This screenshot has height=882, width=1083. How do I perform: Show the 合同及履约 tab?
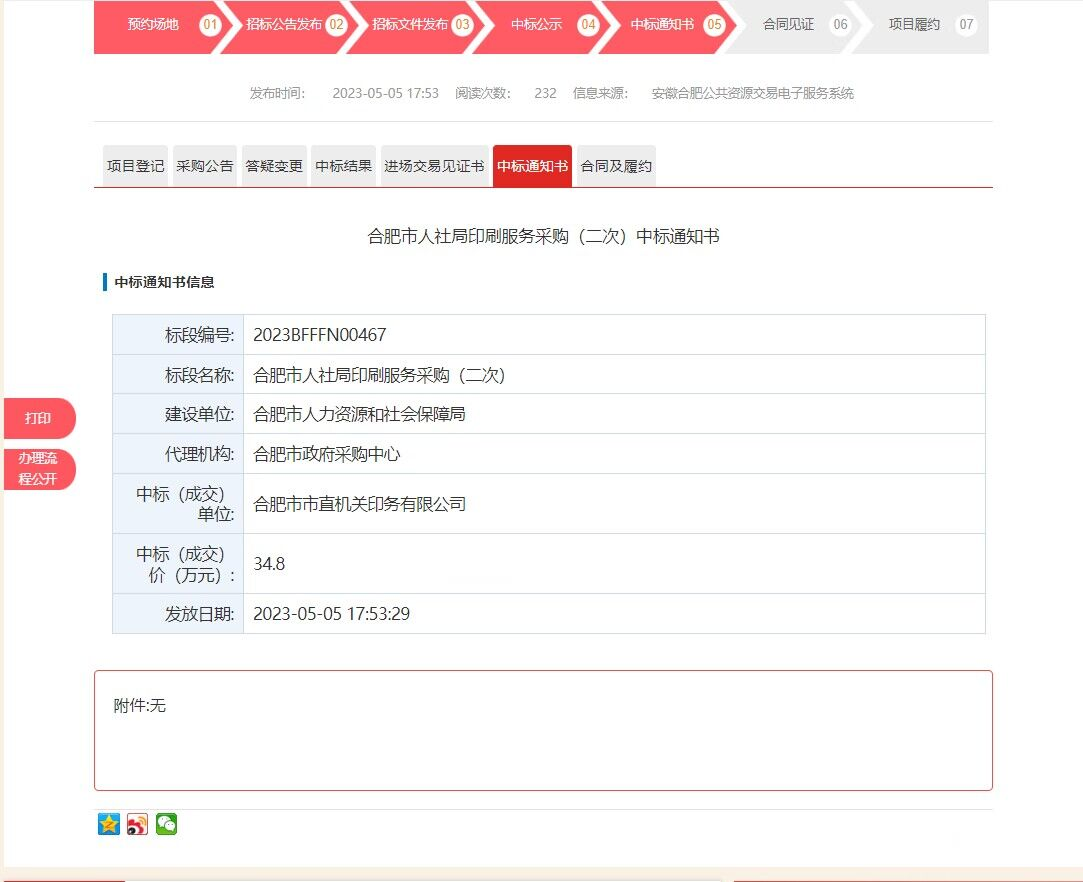pyautogui.click(x=616, y=166)
